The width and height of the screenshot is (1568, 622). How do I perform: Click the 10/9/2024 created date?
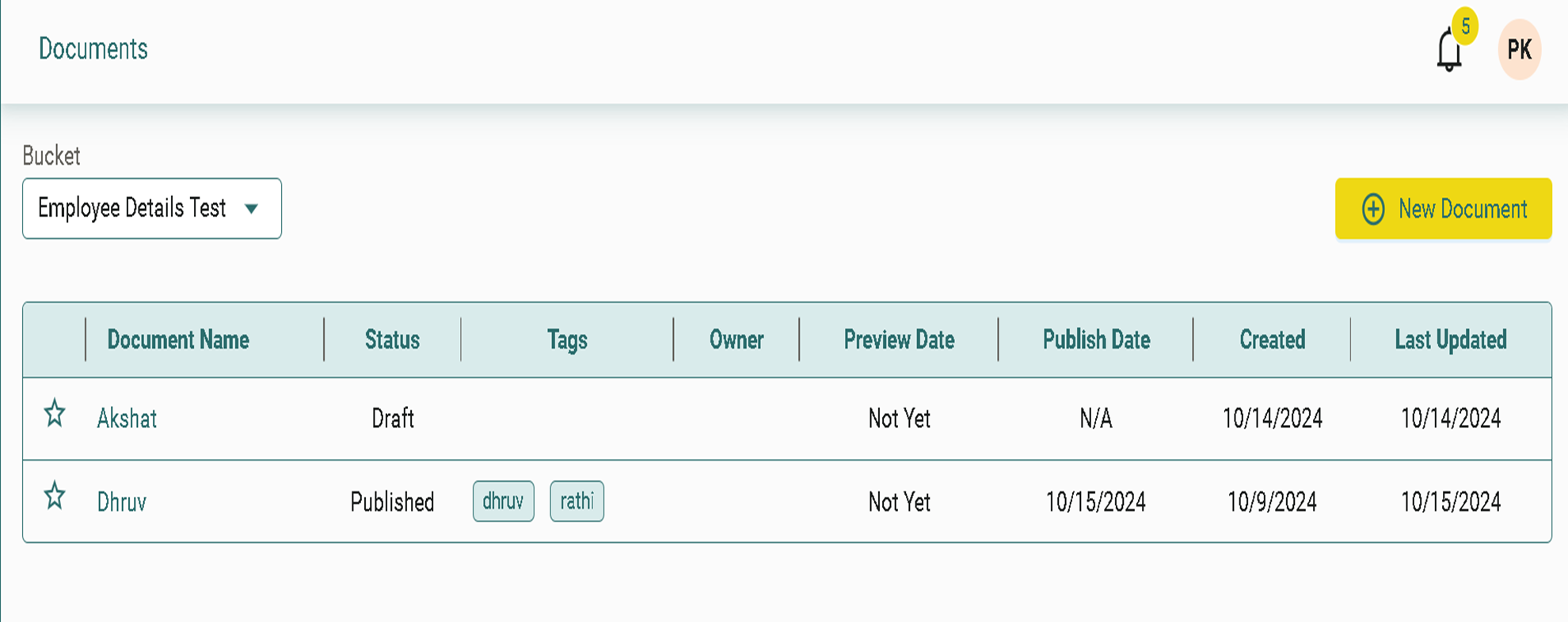[x=1272, y=502]
